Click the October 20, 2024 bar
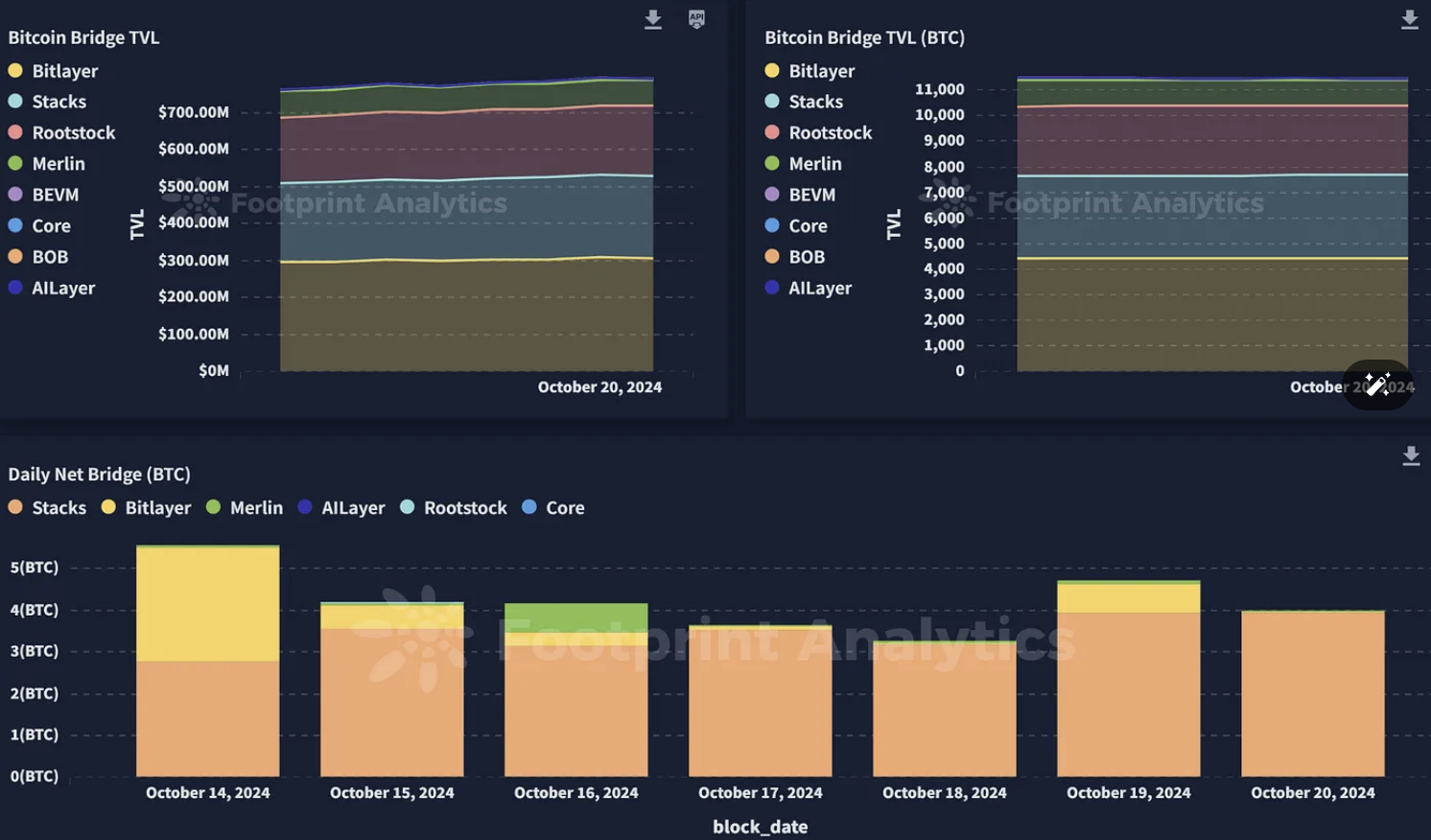 click(1313, 693)
